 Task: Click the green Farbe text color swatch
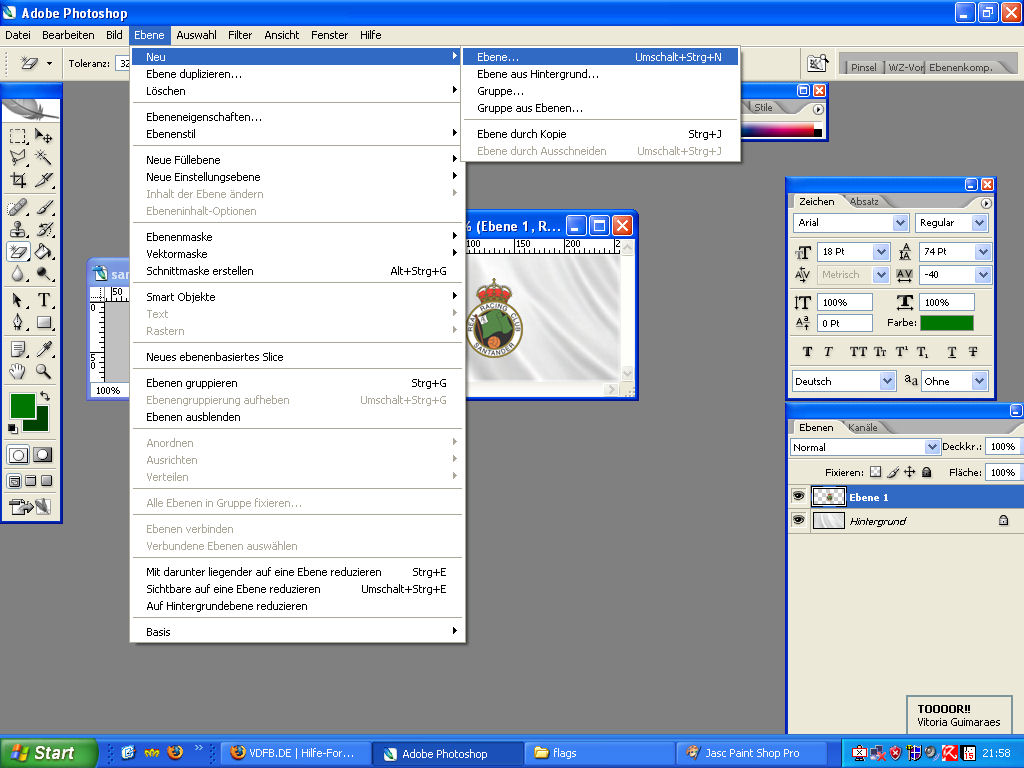[946, 323]
